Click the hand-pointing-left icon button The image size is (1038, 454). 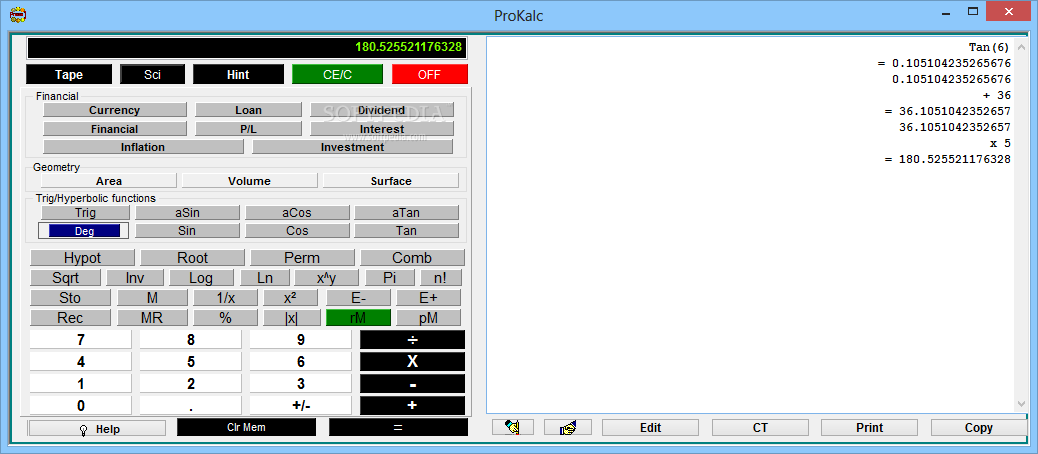click(513, 428)
